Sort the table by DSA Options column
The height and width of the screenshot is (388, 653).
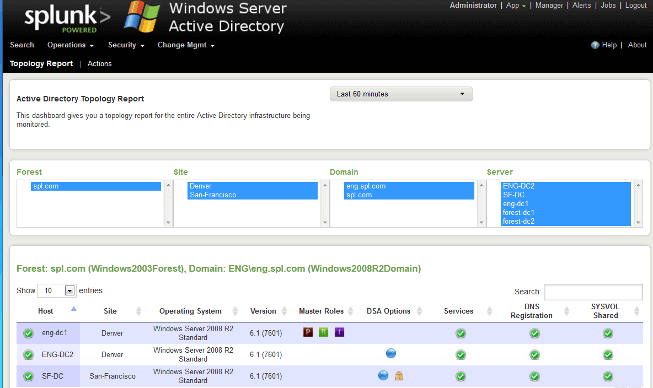pos(389,311)
